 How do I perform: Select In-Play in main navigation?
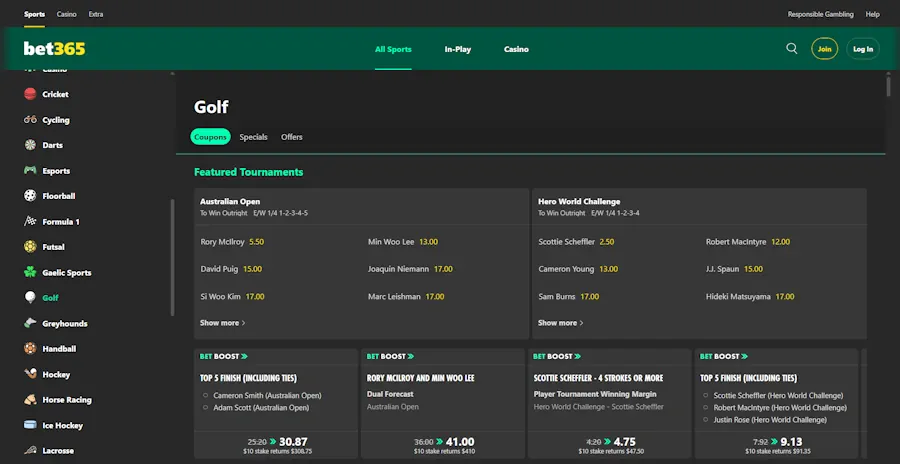(457, 49)
